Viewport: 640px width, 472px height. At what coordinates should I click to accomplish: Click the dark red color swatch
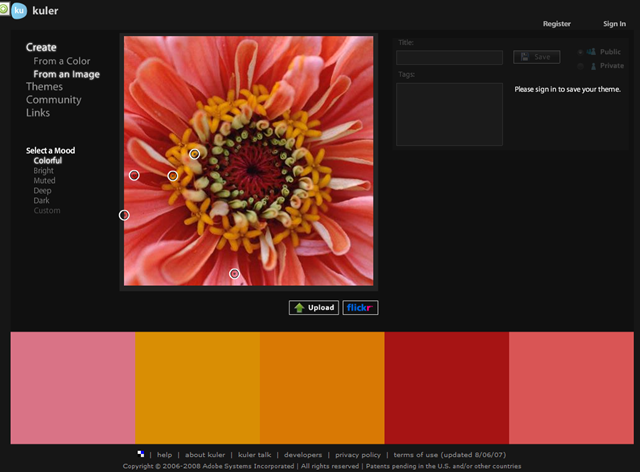[x=447, y=388]
